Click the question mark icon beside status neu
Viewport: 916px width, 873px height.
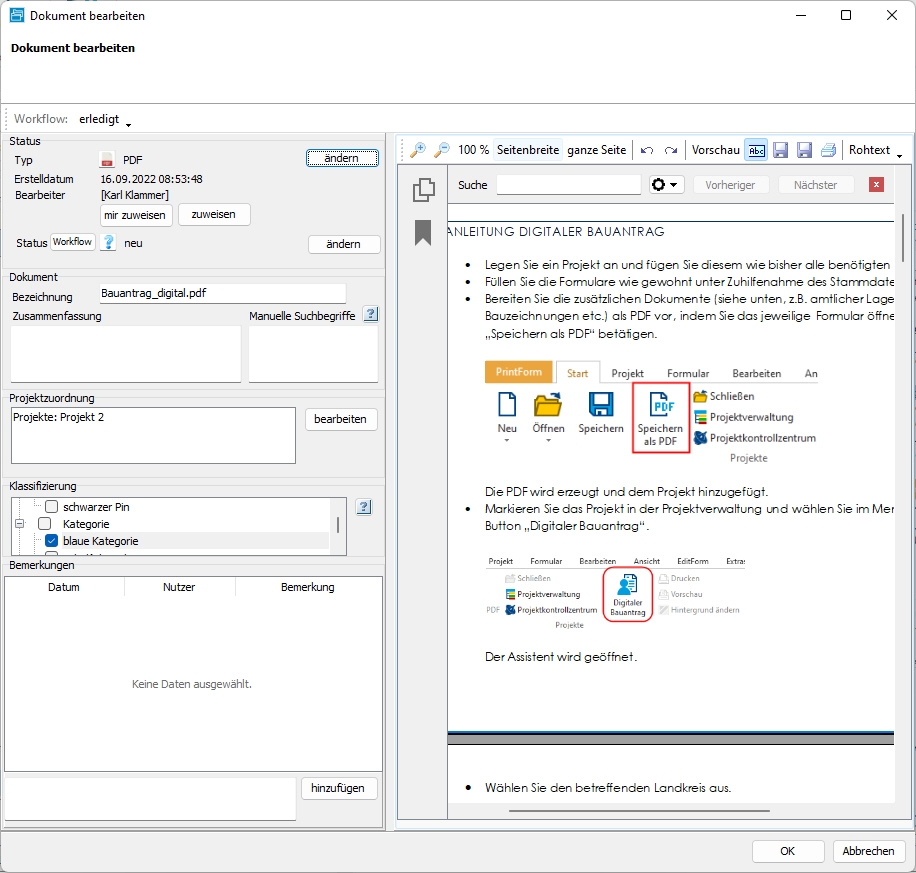(x=108, y=242)
